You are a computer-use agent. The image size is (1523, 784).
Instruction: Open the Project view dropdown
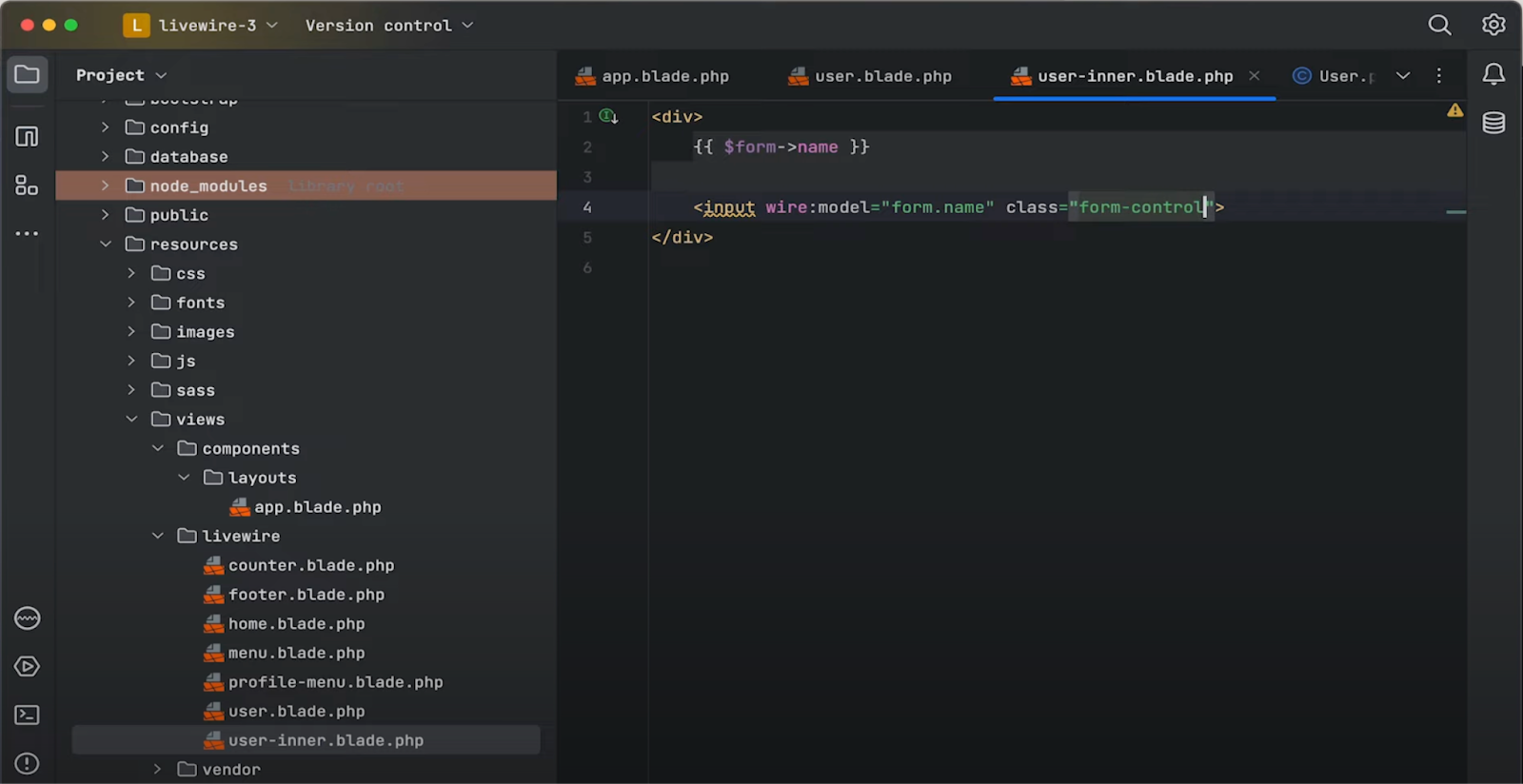pos(121,75)
